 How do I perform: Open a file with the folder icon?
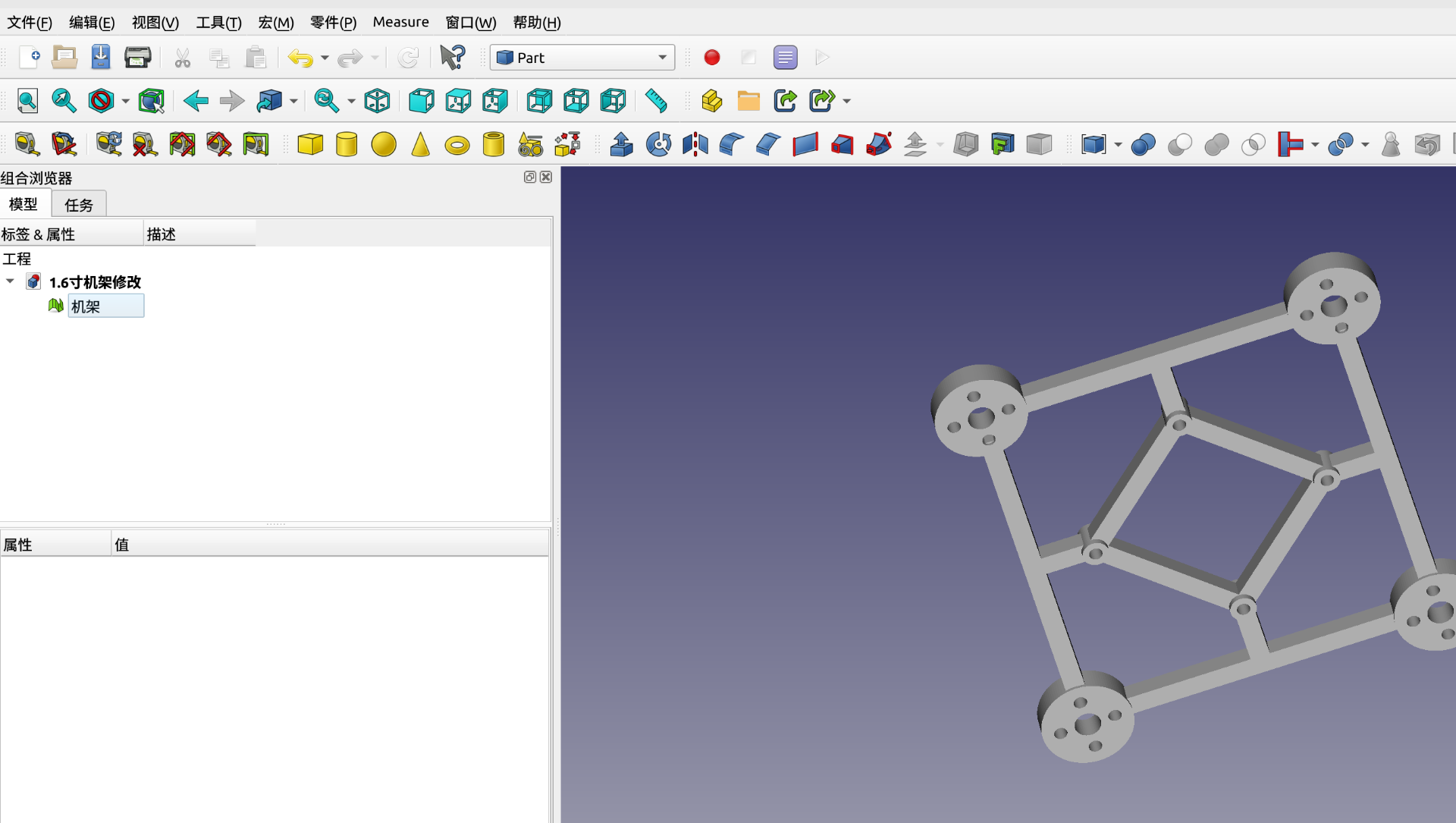(x=64, y=58)
